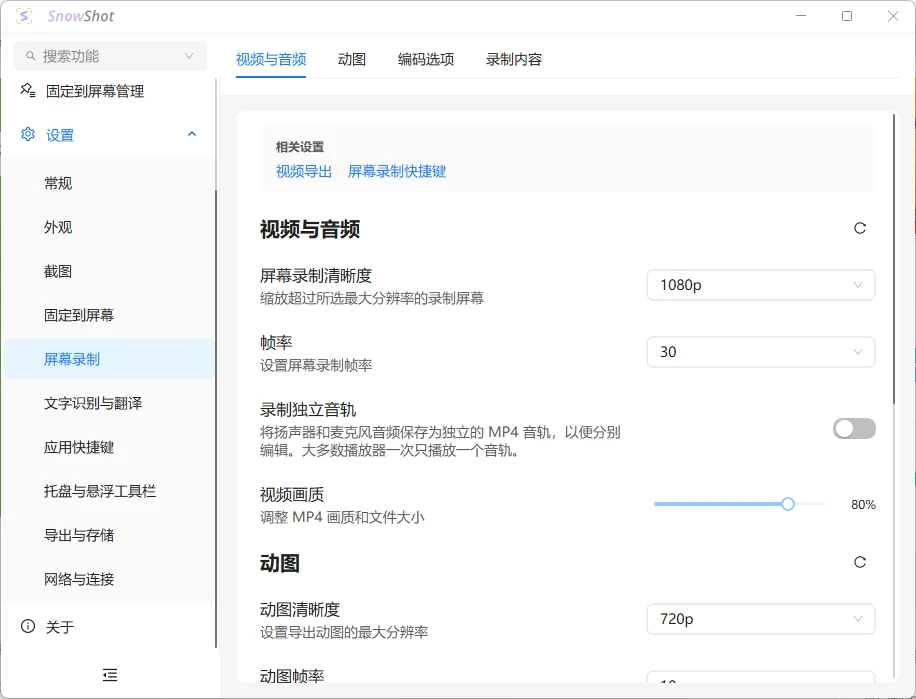
Task: Click the settings content vertical scrollbar
Action: coord(894,259)
